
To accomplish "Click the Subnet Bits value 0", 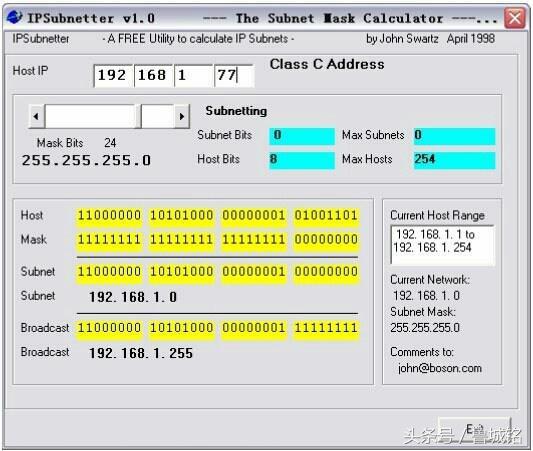I will [x=302, y=136].
